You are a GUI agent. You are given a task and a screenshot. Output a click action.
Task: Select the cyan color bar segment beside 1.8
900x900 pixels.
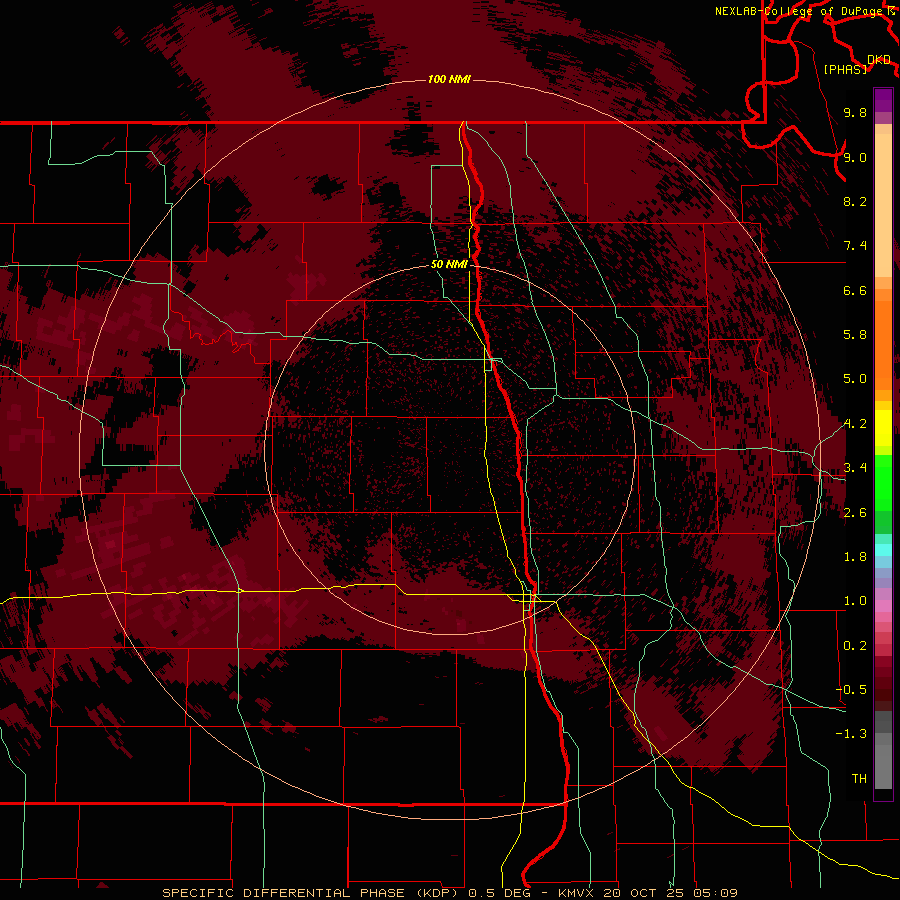point(883,550)
